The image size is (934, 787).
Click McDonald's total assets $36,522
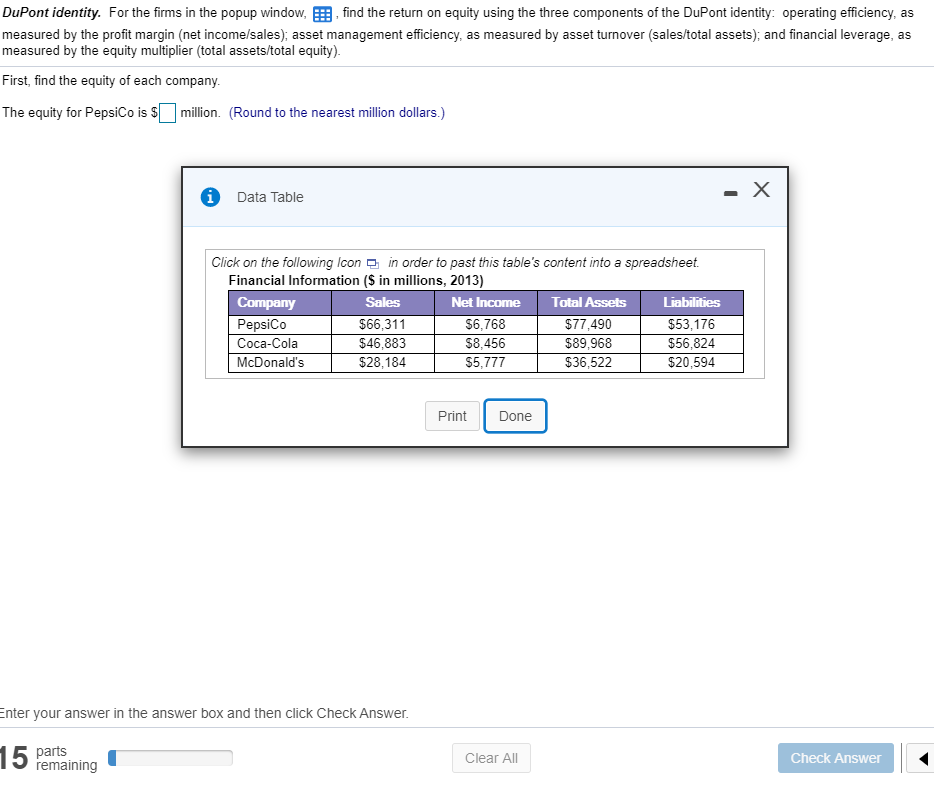[589, 363]
